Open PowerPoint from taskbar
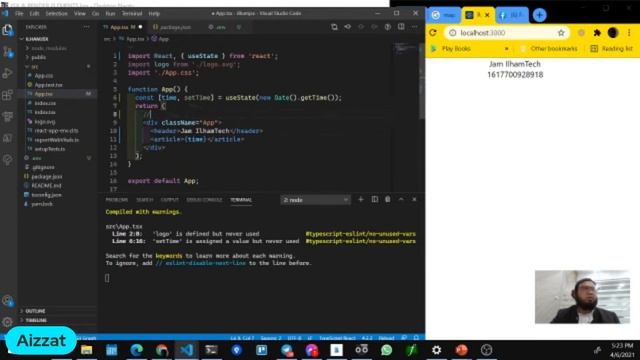The width and height of the screenshot is (640, 360). coord(461,350)
